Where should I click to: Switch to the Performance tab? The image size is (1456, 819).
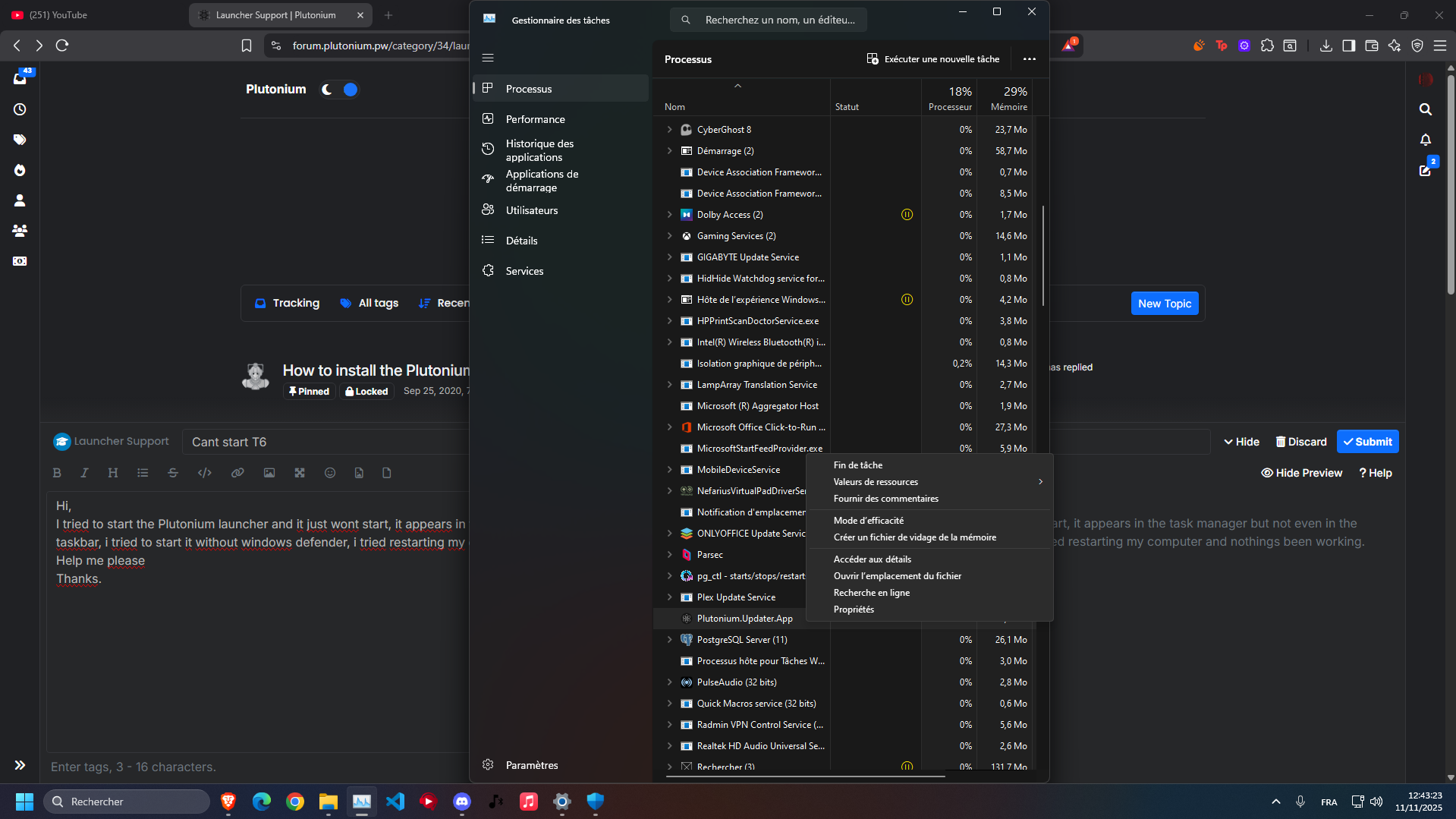(x=535, y=119)
